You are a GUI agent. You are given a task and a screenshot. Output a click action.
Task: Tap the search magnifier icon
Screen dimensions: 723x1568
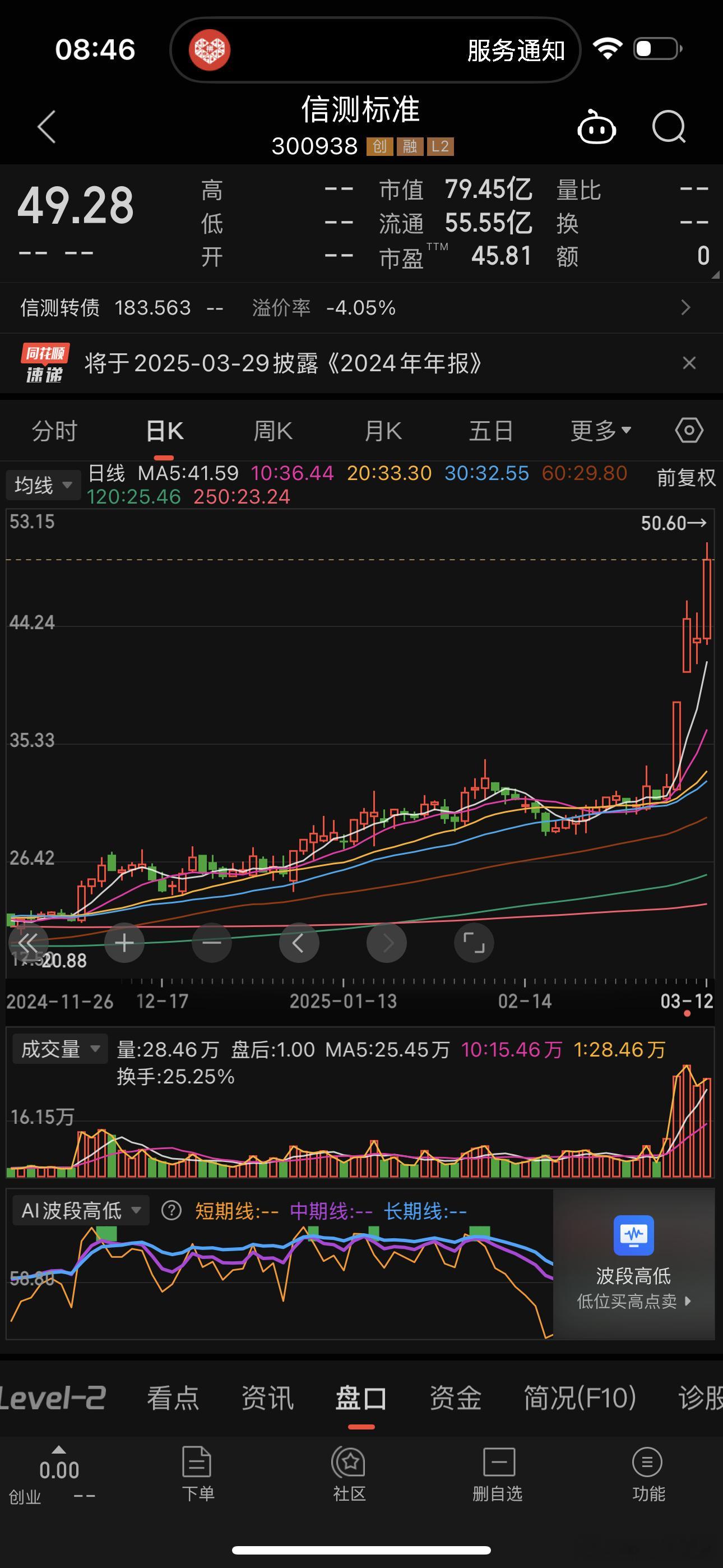click(669, 126)
